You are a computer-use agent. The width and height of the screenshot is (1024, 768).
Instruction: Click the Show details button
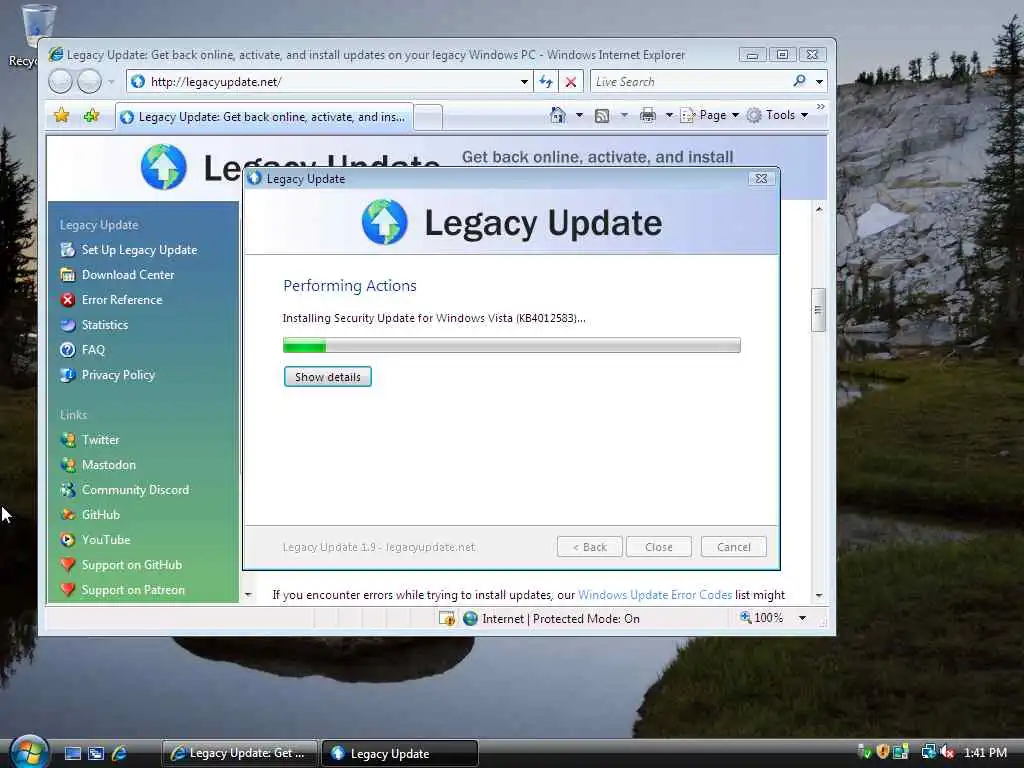[328, 377]
